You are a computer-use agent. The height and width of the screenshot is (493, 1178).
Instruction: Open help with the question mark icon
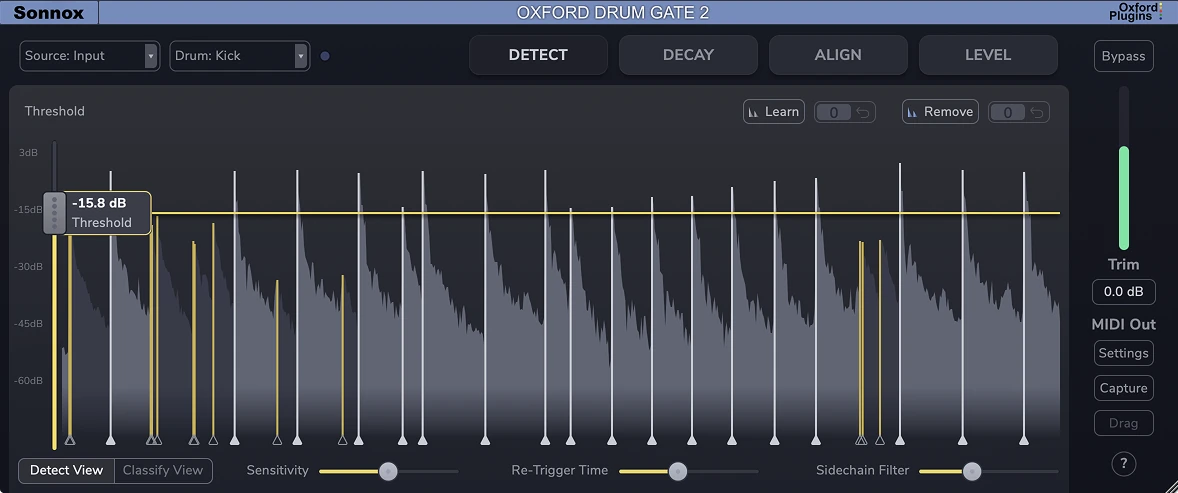(x=1123, y=464)
